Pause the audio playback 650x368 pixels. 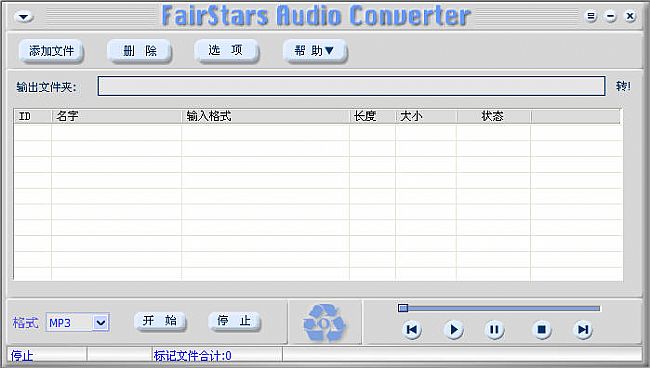pos(494,329)
